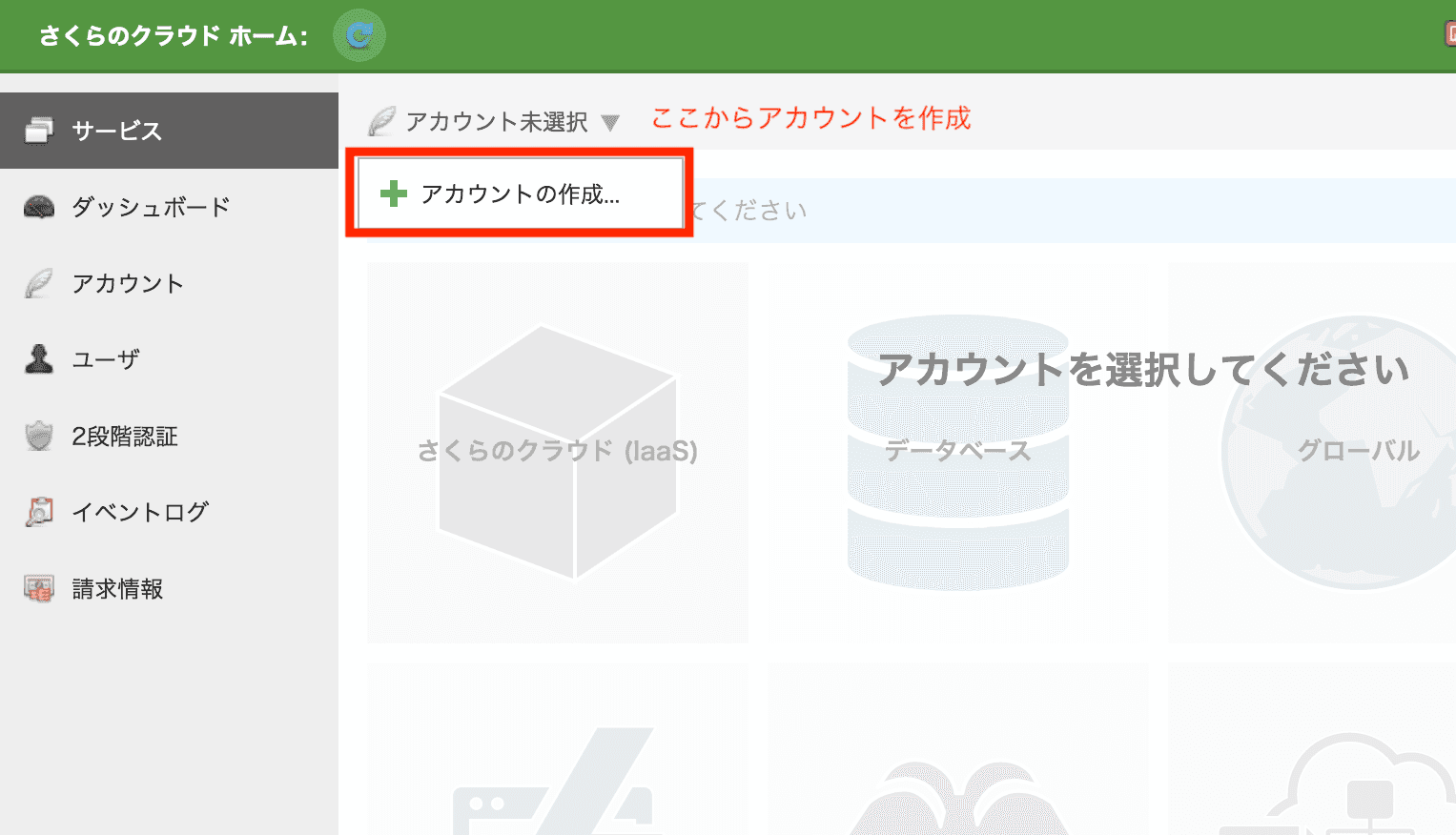
Task: Click the ユーザ person icon
Action: click(x=39, y=359)
